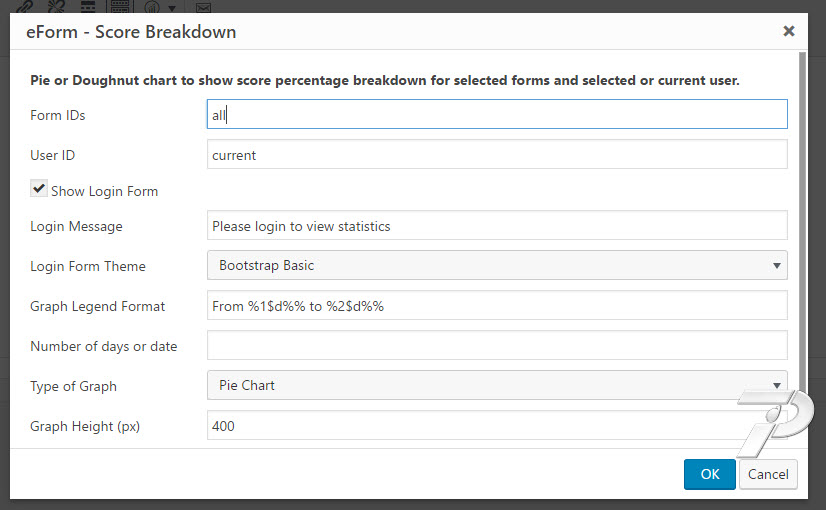
Task: Click the remove link icon in toolbar
Action: (x=56, y=6)
